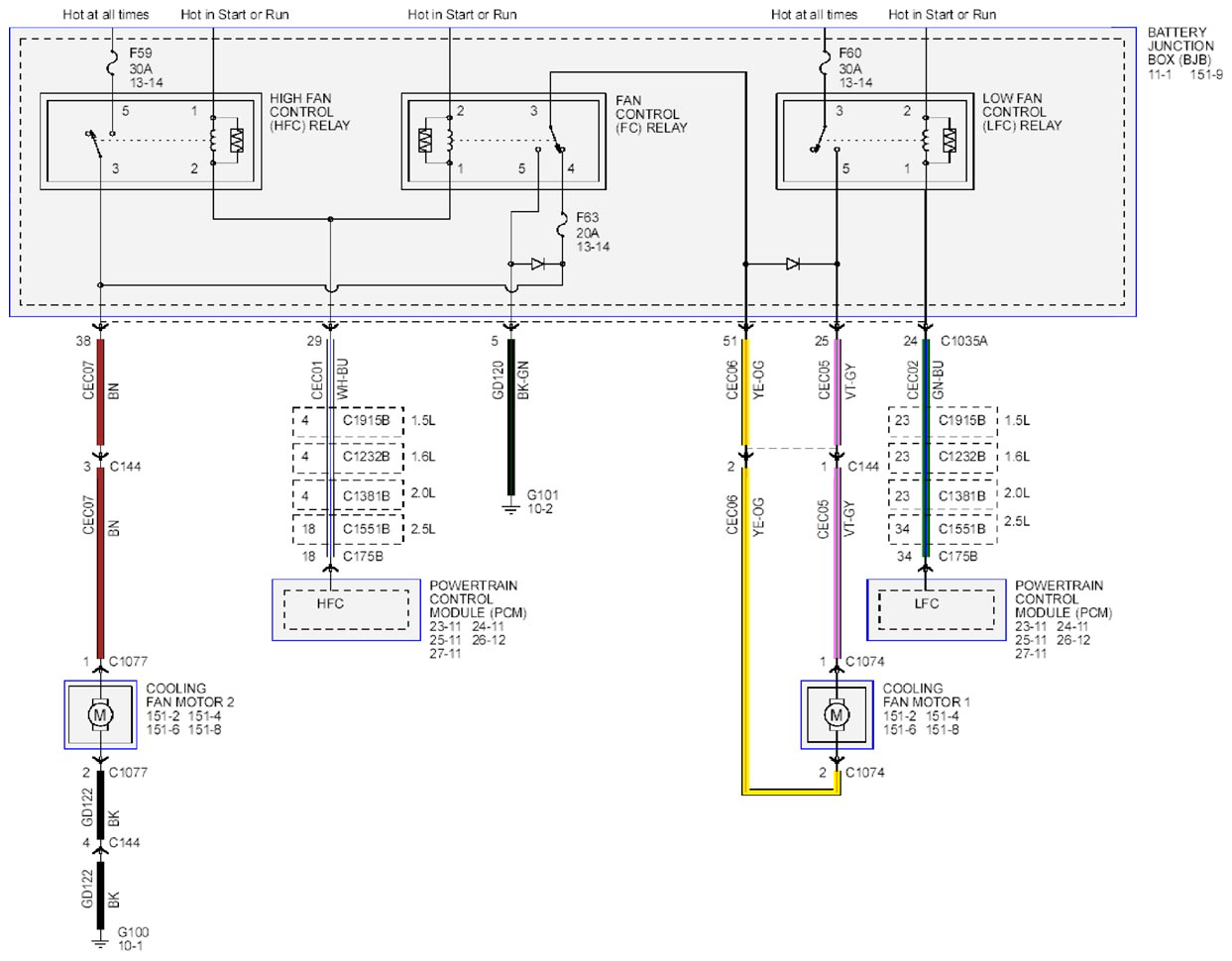Click the C1915B 1.5L connector box under WH-BU
Image resolution: width=1232 pixels, height=961 pixels.
pos(348,421)
